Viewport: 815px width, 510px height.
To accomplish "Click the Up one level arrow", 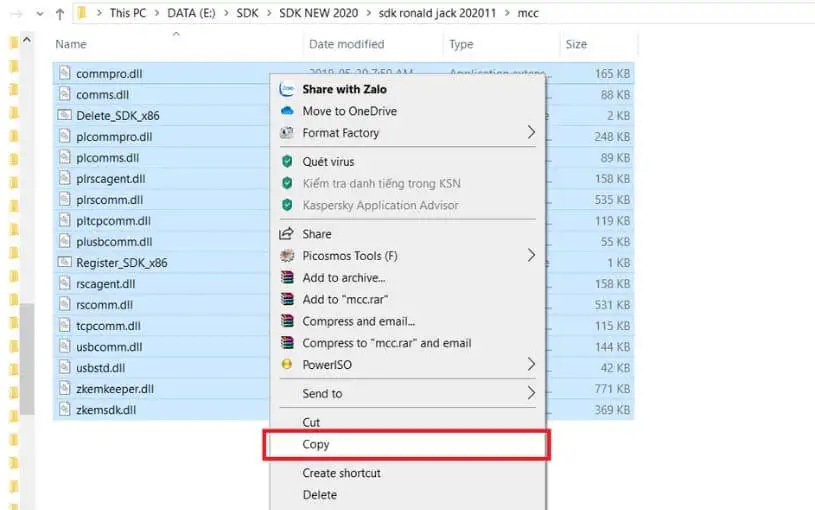I will [x=60, y=14].
